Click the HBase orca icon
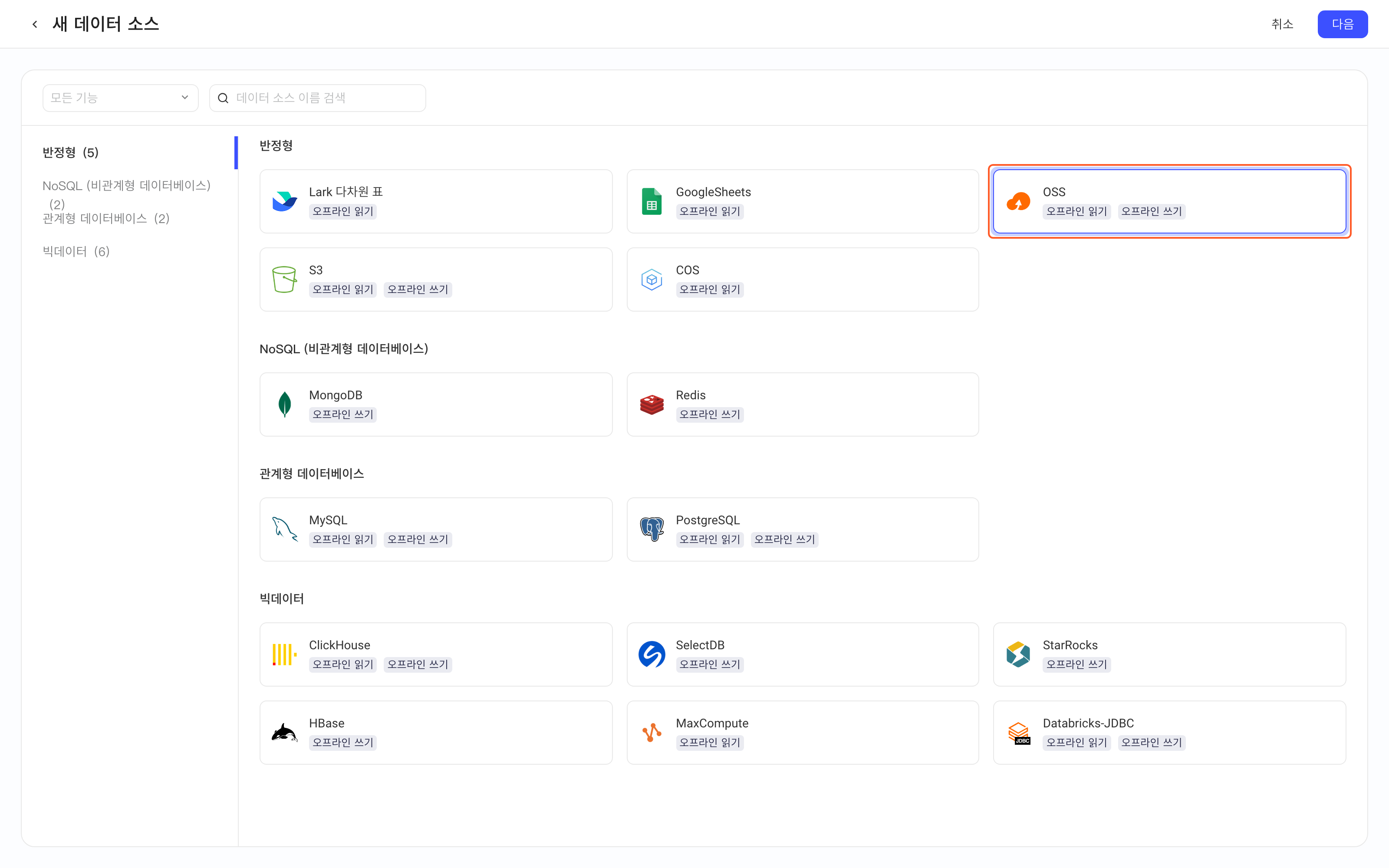The height and width of the screenshot is (868, 1389). click(285, 733)
